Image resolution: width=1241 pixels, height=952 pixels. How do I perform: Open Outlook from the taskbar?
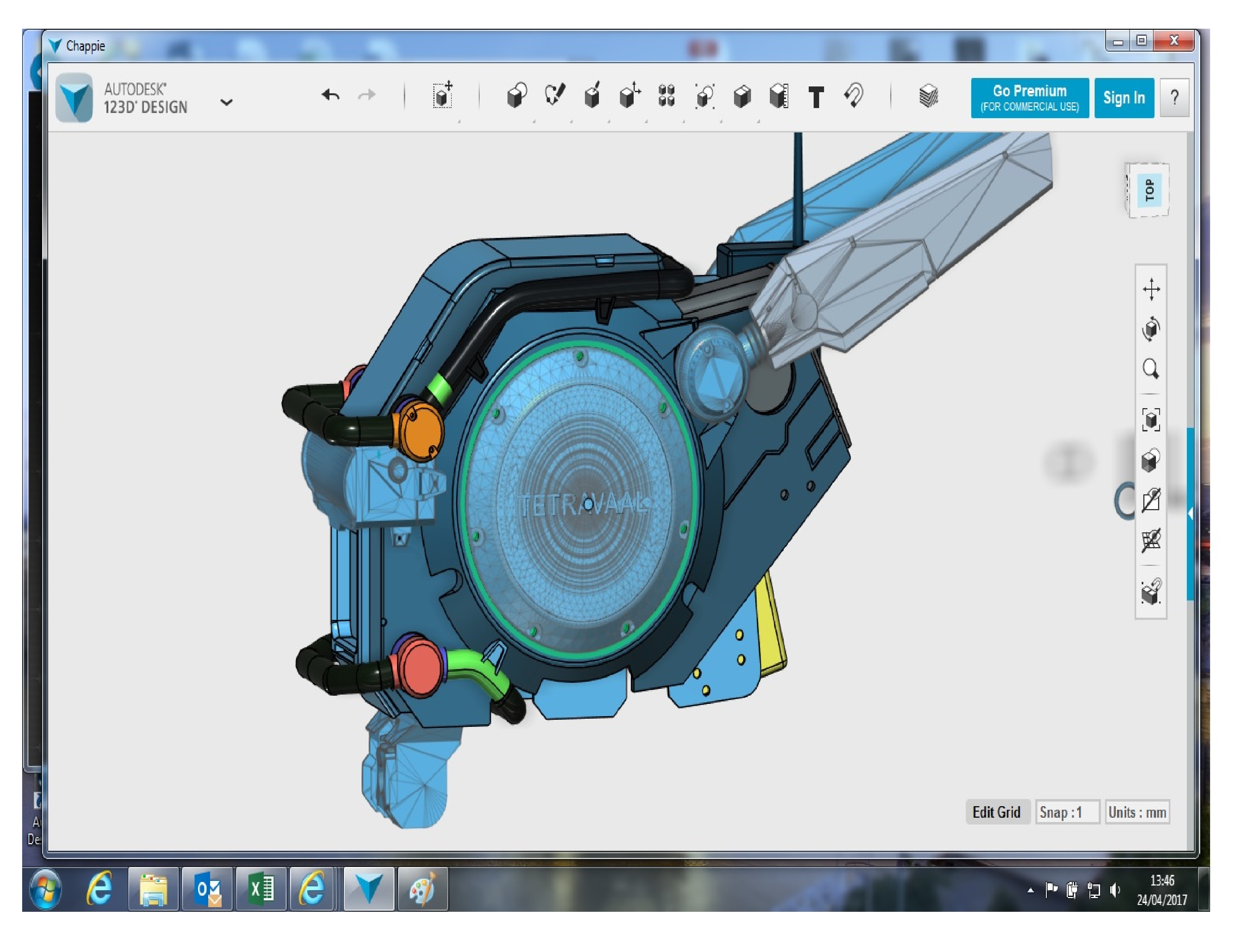click(x=207, y=889)
